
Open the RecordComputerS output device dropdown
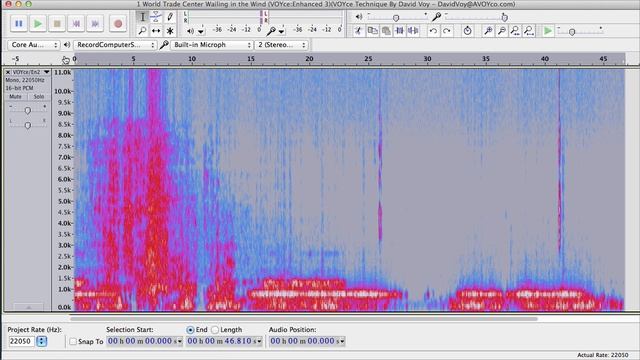[x=115, y=45]
